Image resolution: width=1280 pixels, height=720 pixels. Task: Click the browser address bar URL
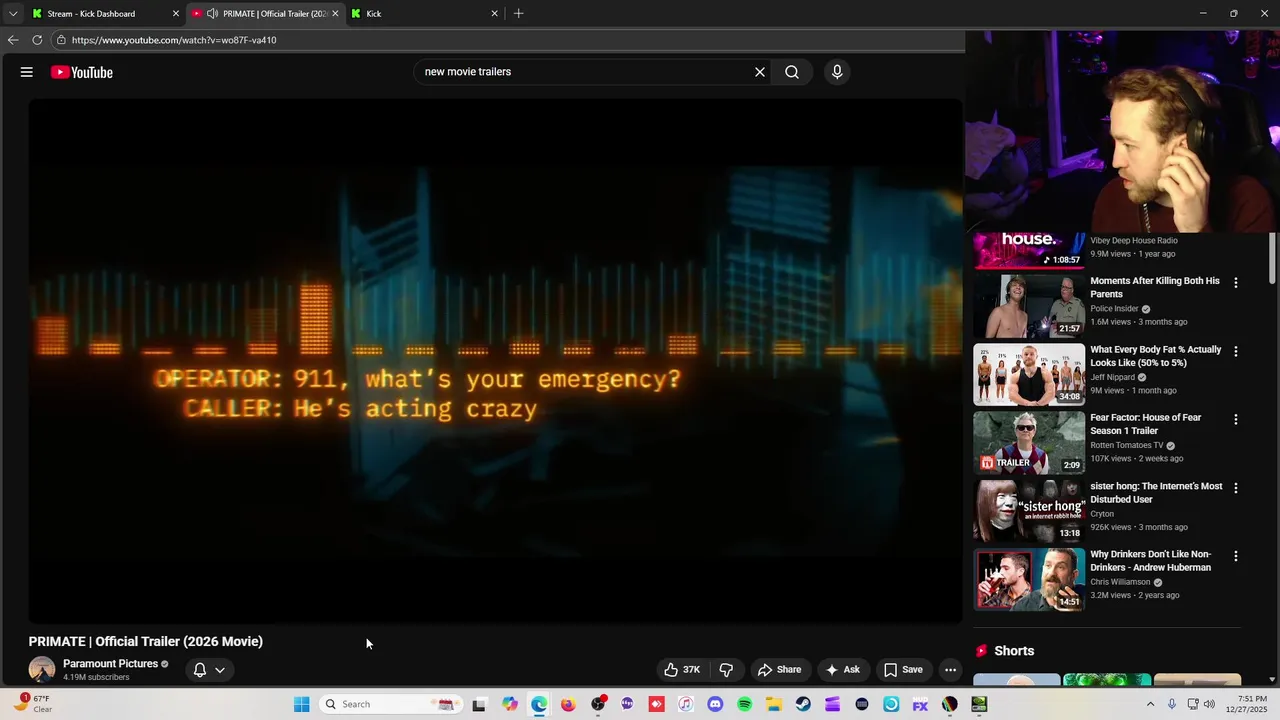click(x=174, y=40)
